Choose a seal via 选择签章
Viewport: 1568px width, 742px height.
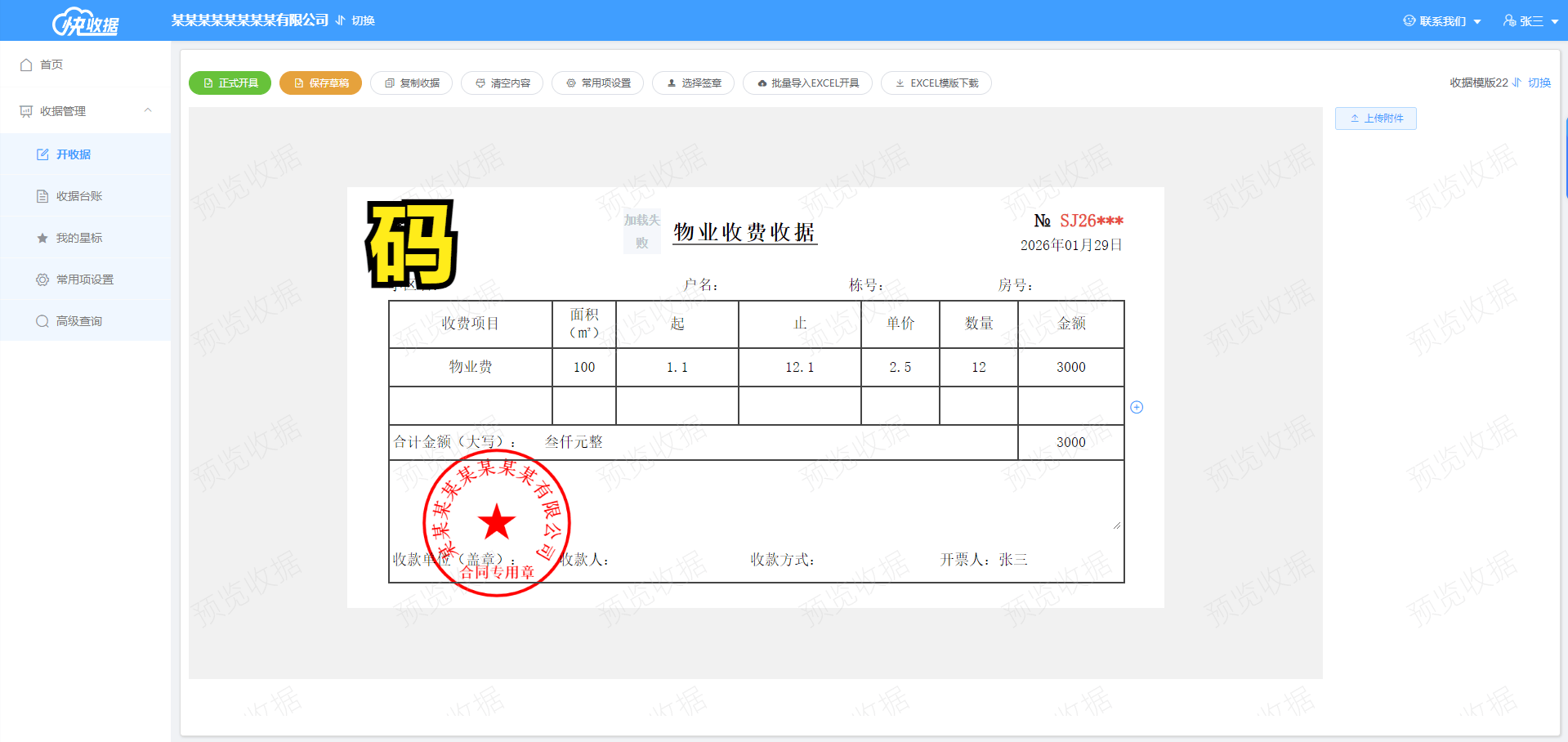[x=693, y=83]
